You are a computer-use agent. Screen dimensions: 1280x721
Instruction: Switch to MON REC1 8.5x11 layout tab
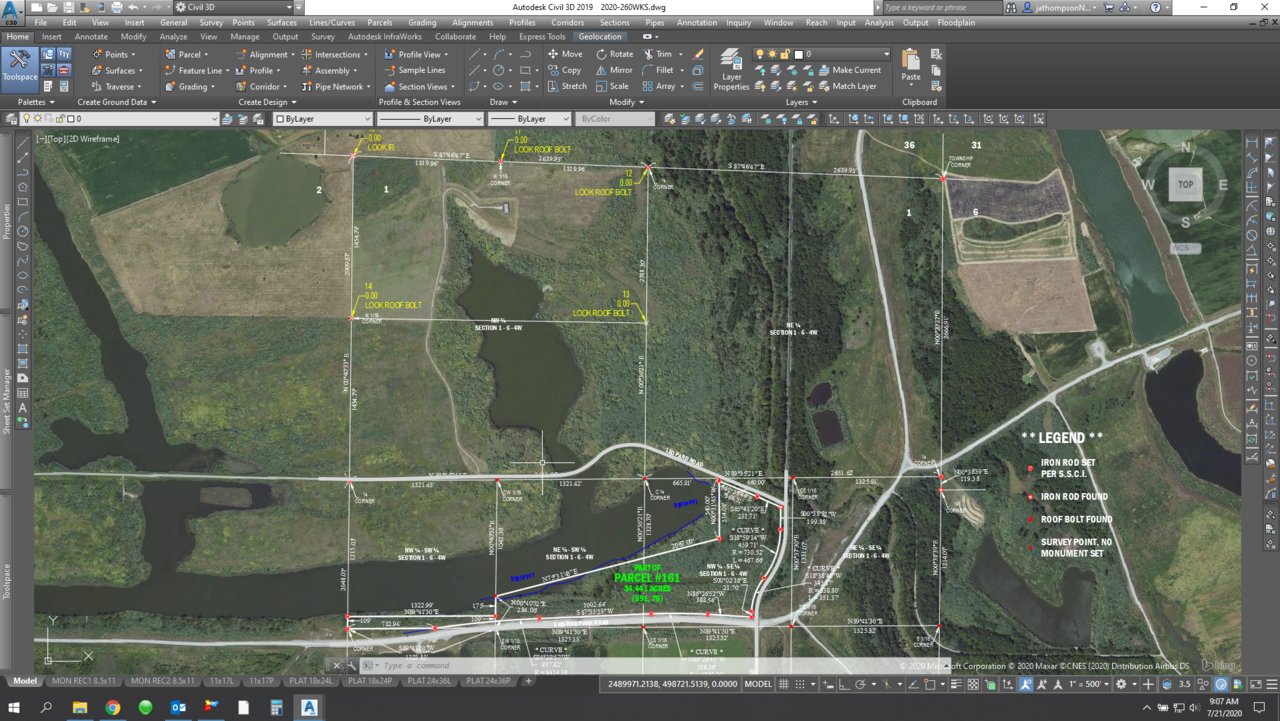pos(83,681)
